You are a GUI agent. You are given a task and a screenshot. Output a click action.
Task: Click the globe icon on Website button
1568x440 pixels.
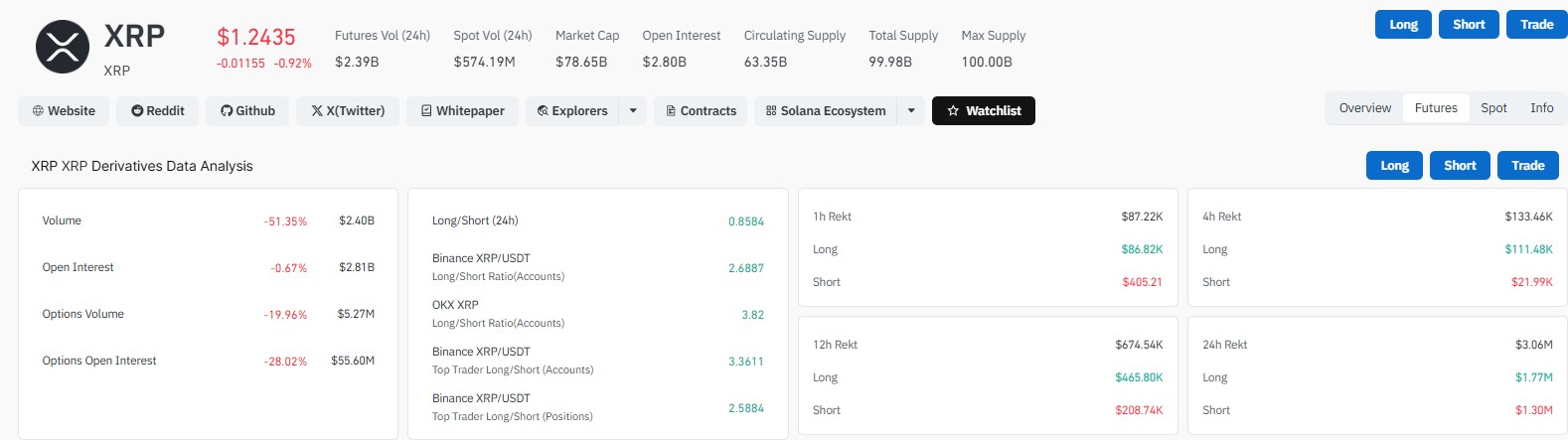[x=38, y=111]
